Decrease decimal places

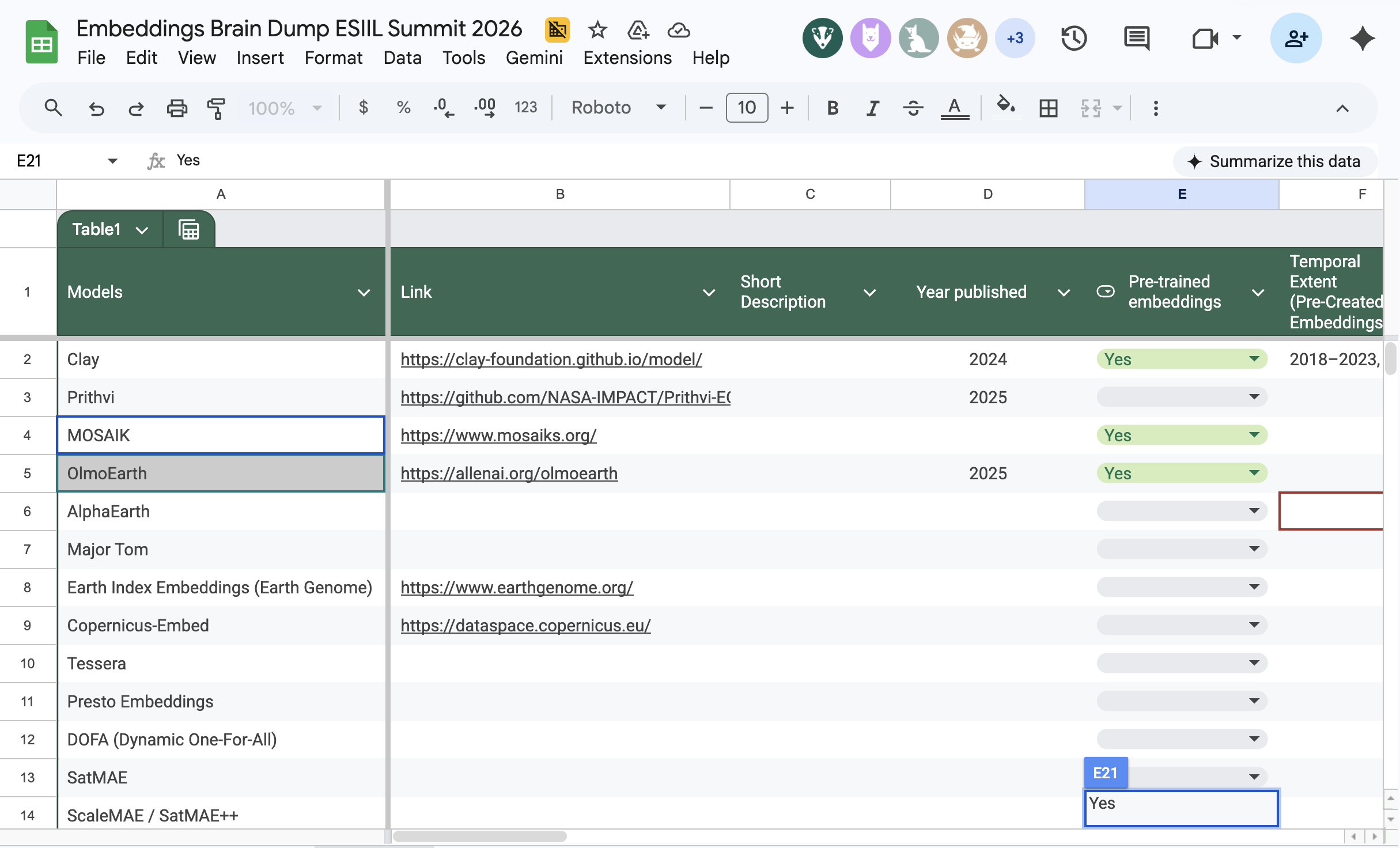(x=443, y=108)
